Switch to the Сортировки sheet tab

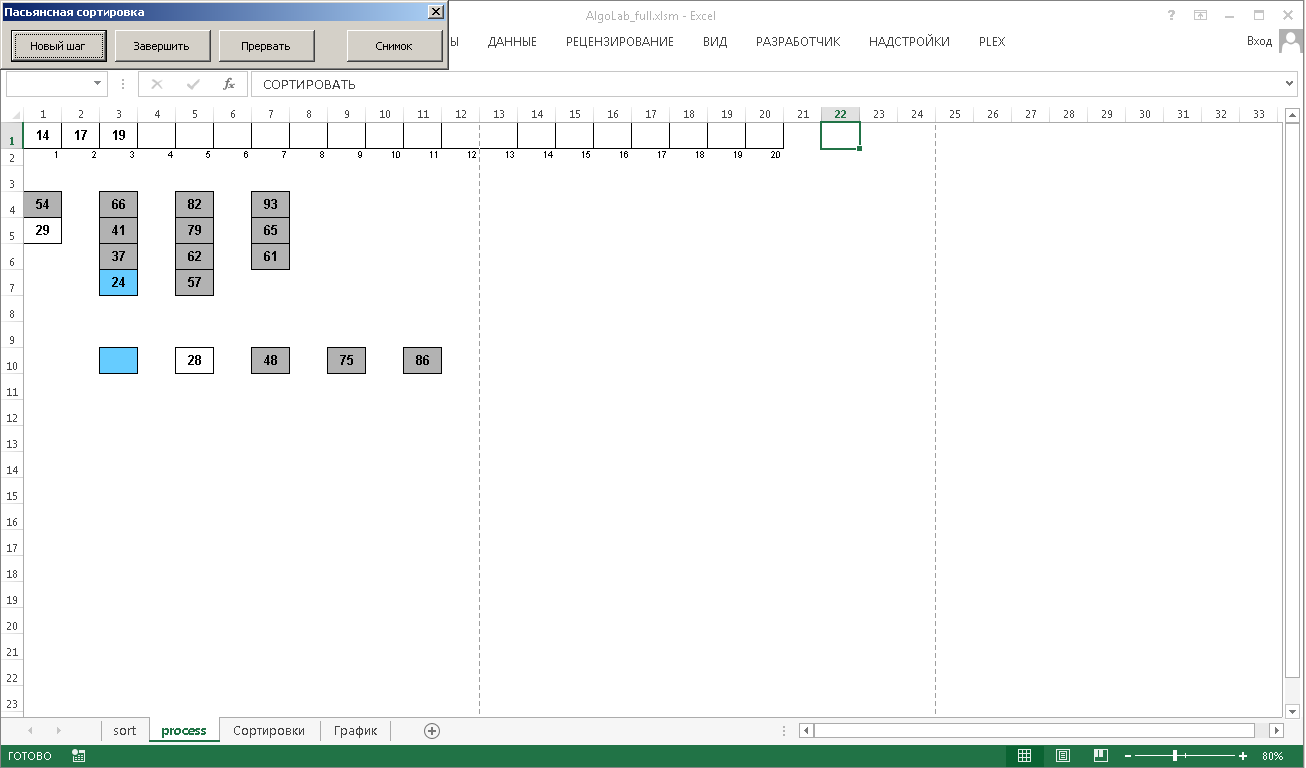pos(269,730)
